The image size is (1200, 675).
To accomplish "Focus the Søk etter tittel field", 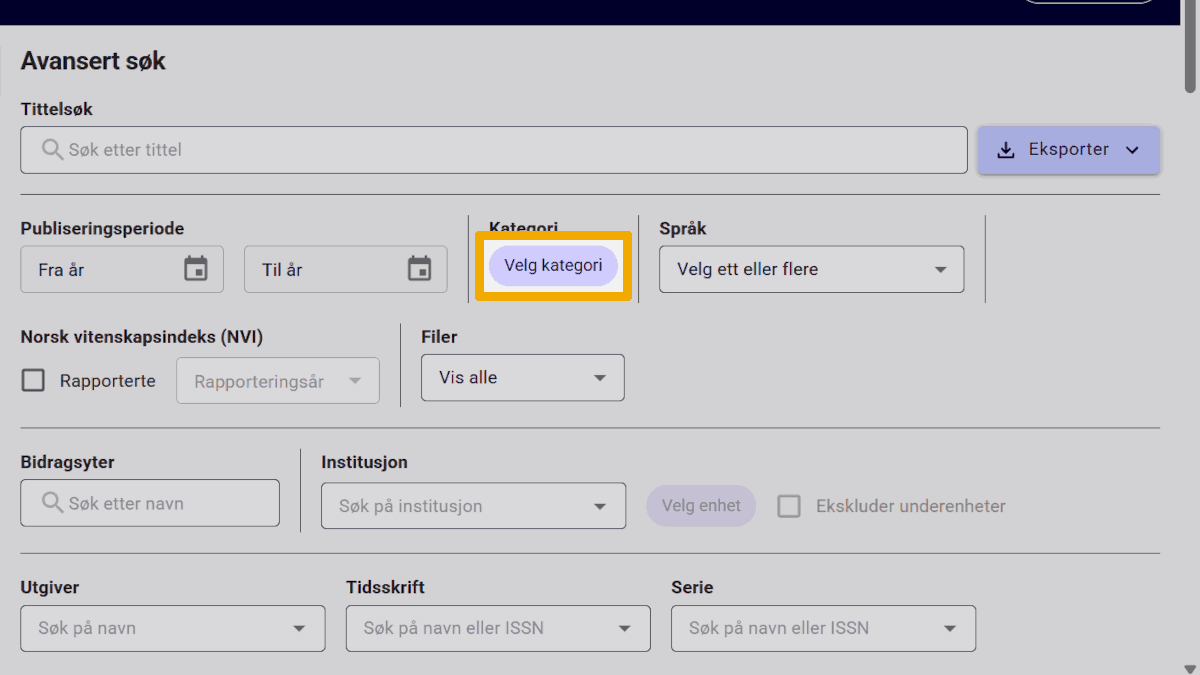I will pos(494,150).
